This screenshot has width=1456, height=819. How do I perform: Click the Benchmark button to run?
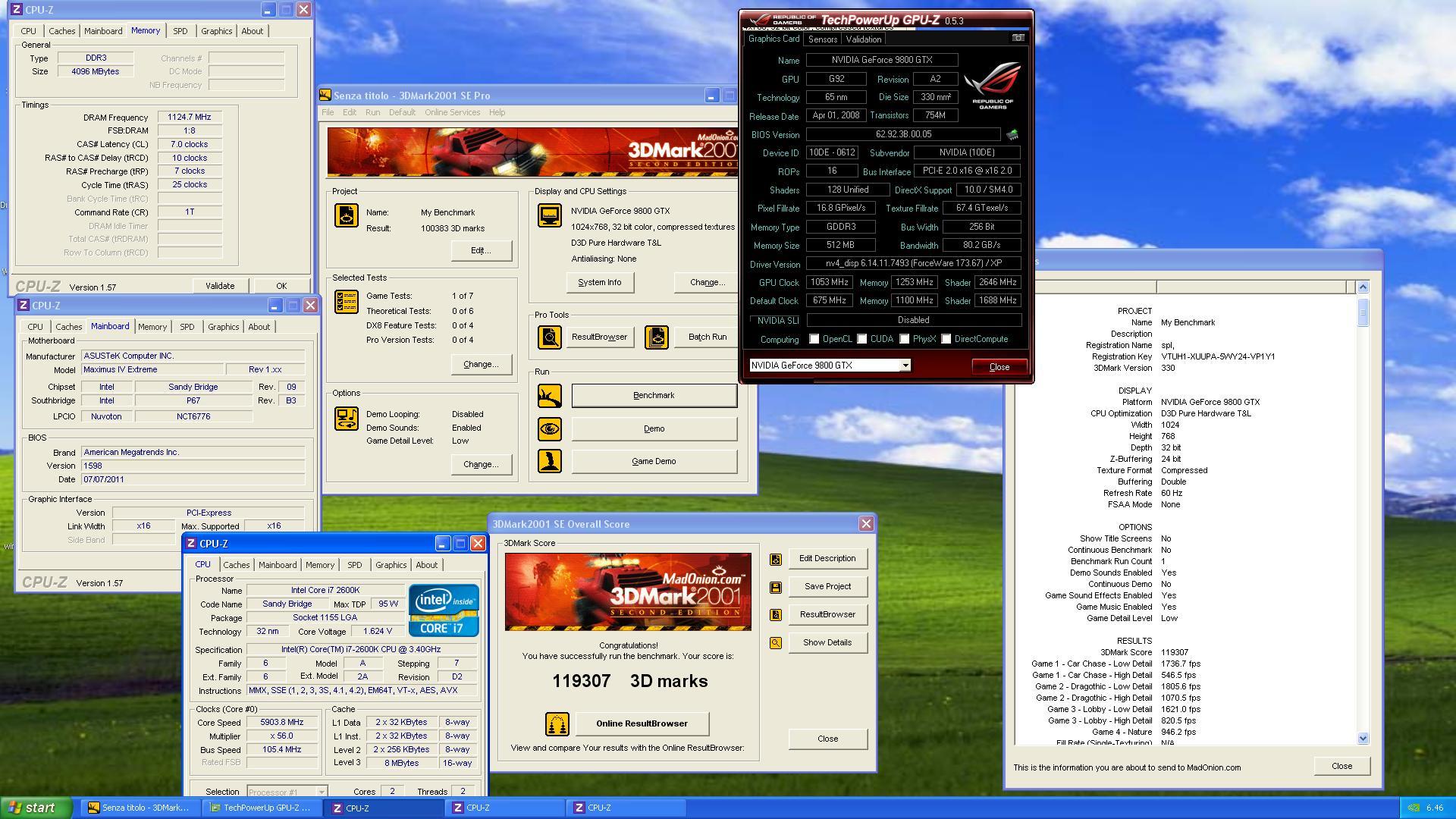(654, 395)
